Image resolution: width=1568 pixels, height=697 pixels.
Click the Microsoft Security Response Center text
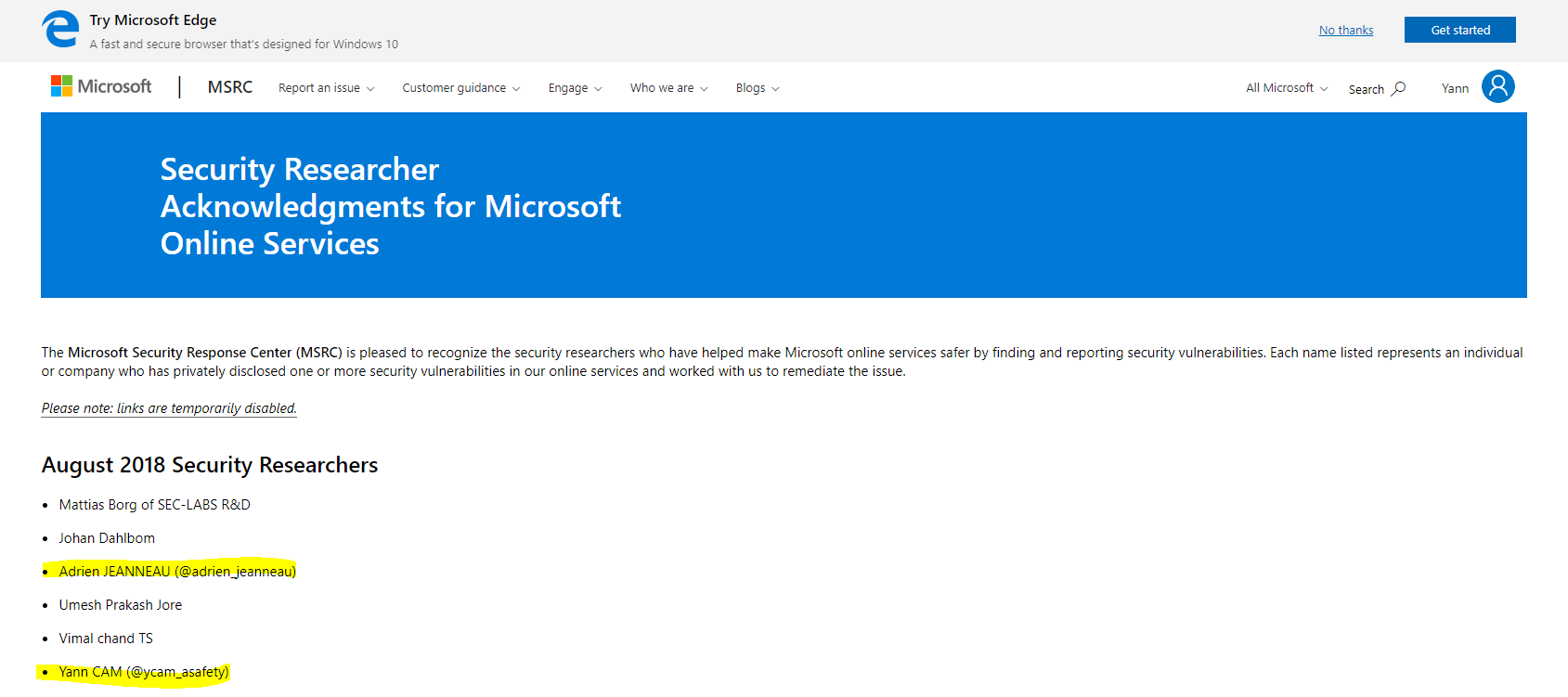(205, 353)
